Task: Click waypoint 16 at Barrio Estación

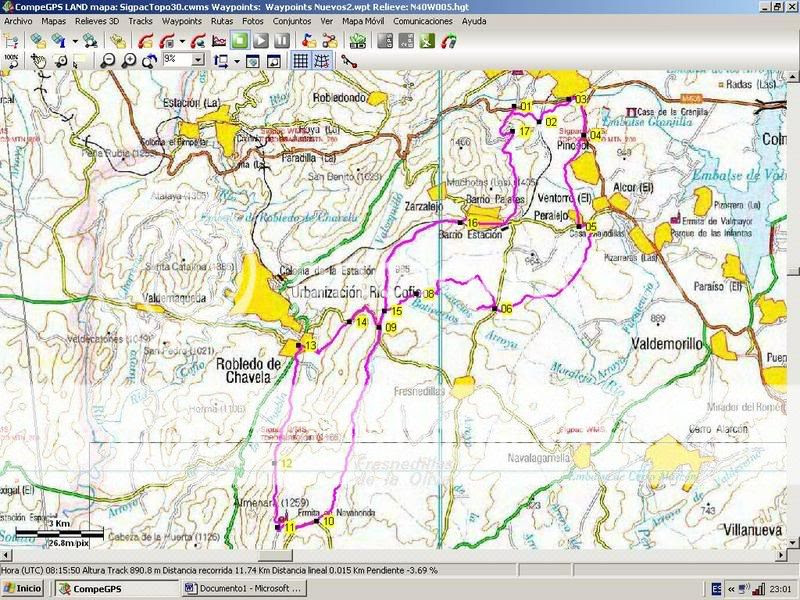Action: pos(461,222)
